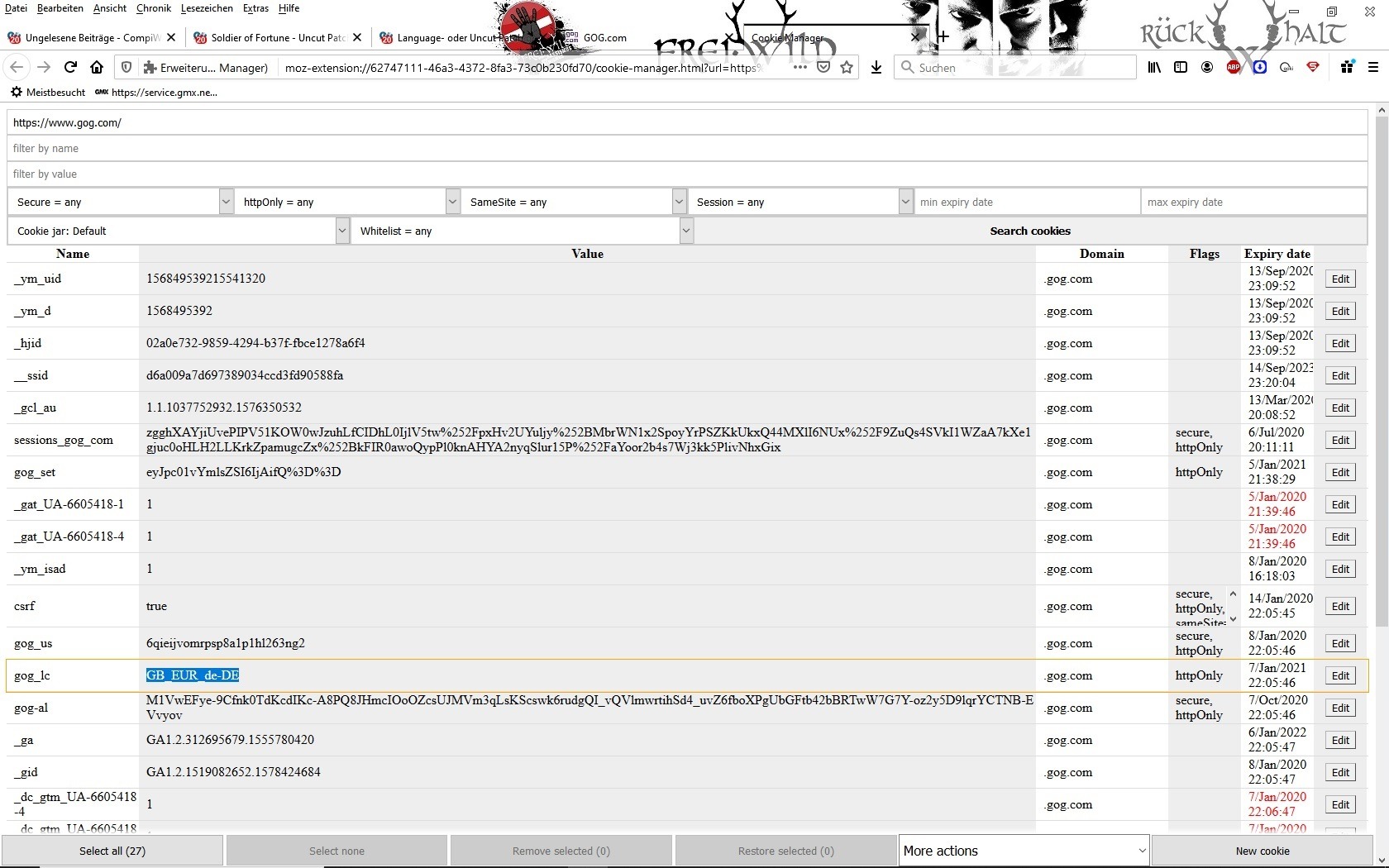Click the Meistbesucht bookmark gear icon
This screenshot has height=868, width=1389.
coord(17,93)
